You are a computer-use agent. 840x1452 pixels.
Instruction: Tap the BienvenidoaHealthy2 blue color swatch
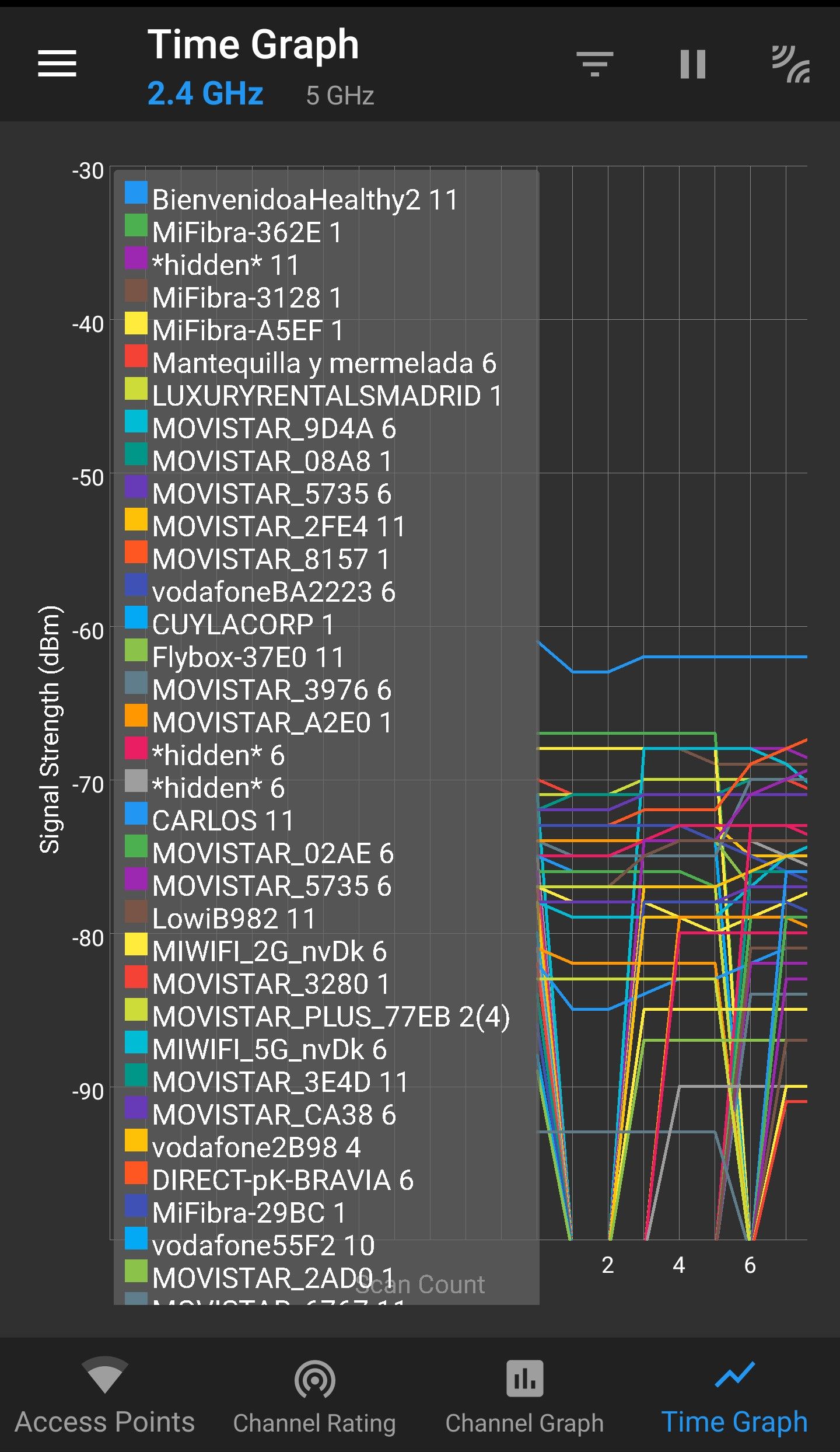(x=136, y=193)
